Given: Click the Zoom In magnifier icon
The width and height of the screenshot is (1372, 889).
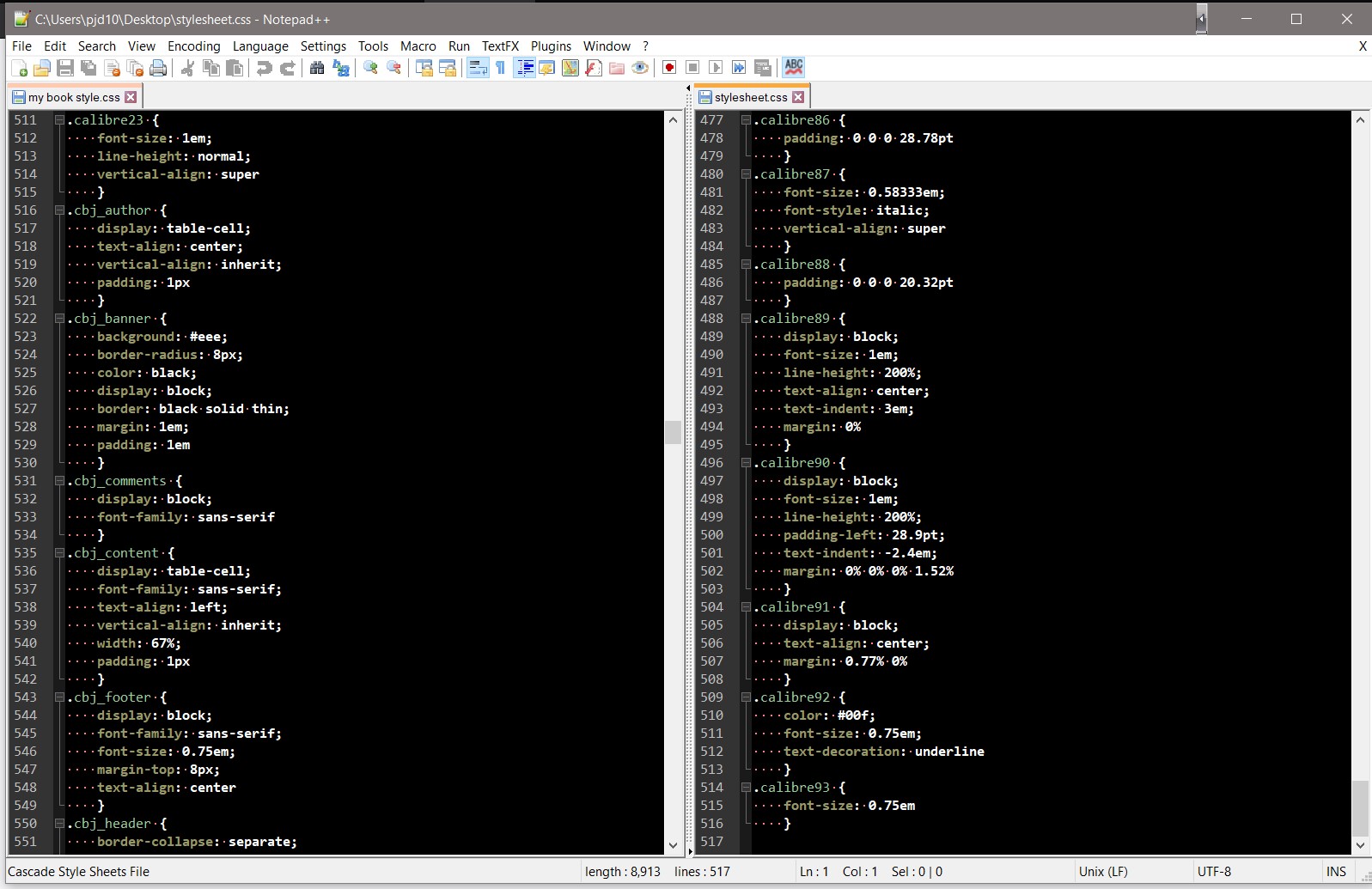Looking at the screenshot, I should pos(370,68).
